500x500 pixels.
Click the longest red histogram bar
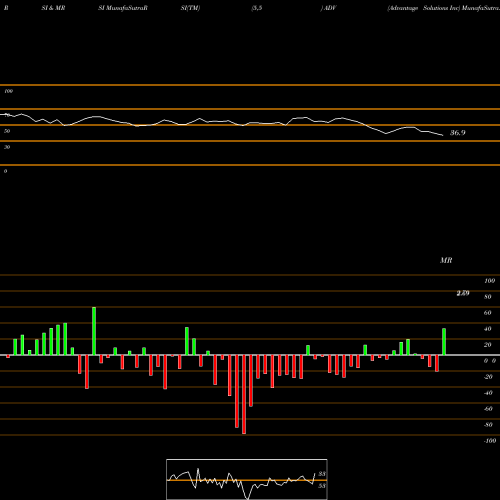tap(244, 394)
